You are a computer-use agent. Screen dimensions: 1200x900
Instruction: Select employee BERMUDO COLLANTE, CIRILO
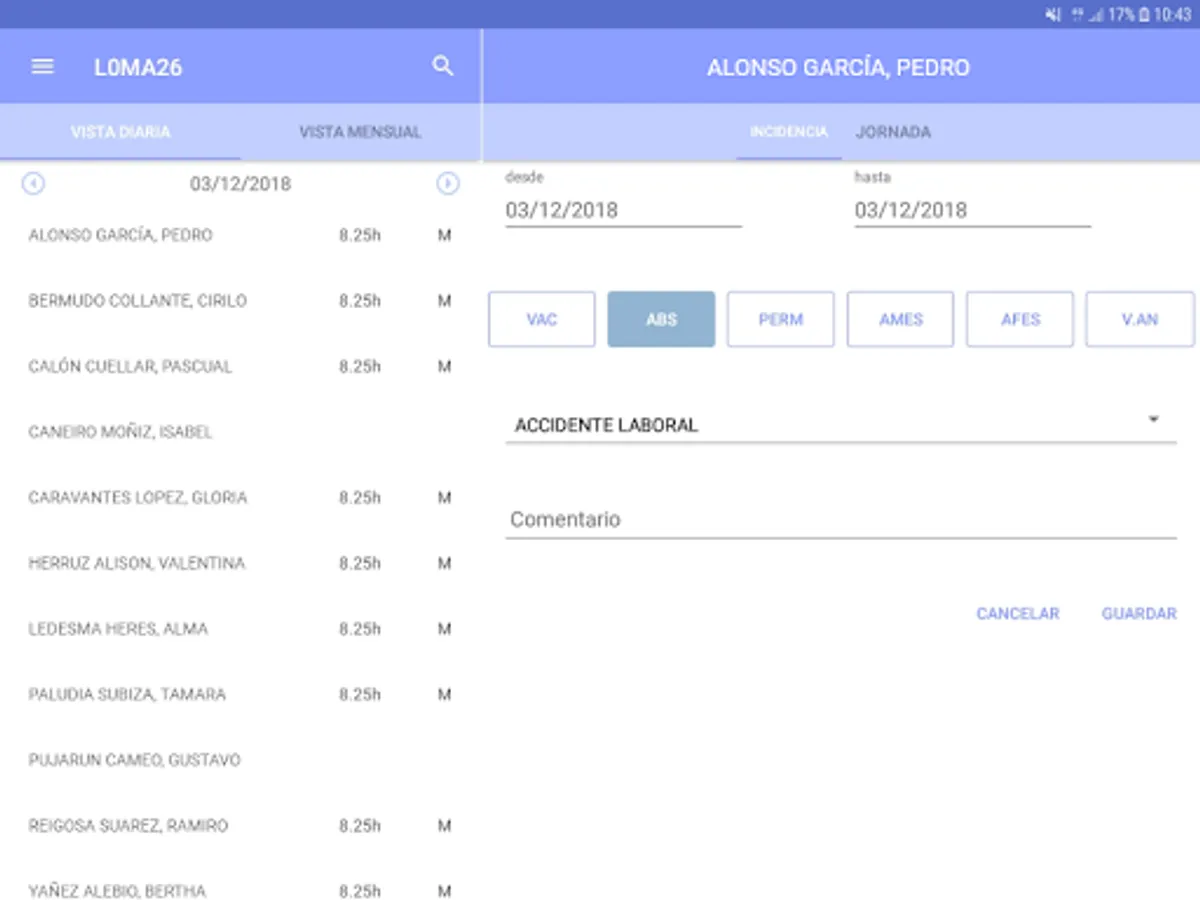coord(138,301)
